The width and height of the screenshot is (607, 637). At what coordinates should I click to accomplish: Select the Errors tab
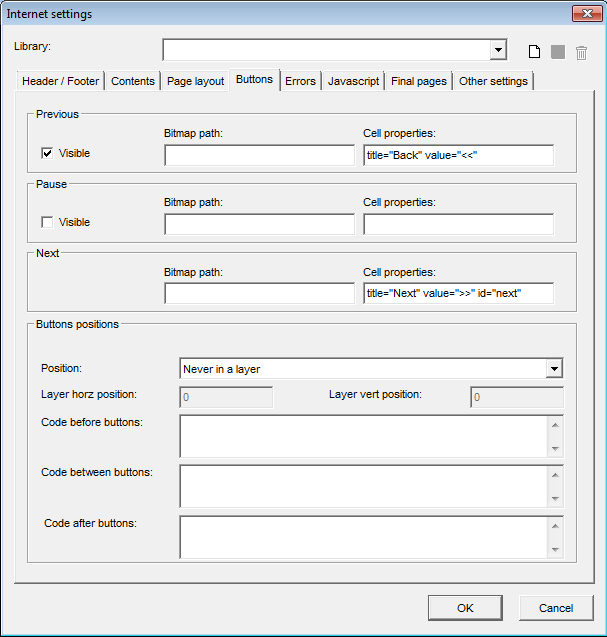[300, 81]
